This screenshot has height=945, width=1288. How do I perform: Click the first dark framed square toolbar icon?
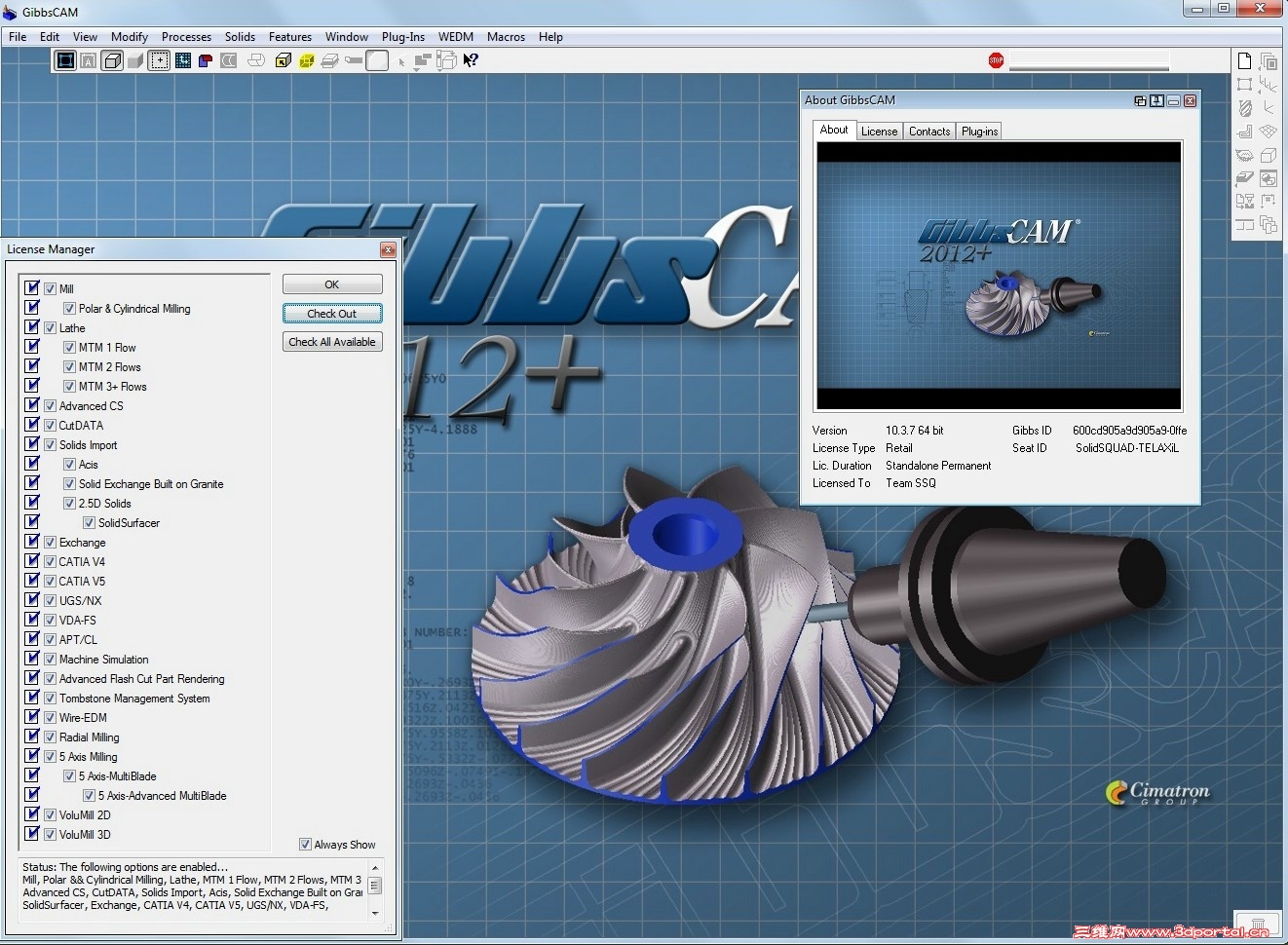65,60
